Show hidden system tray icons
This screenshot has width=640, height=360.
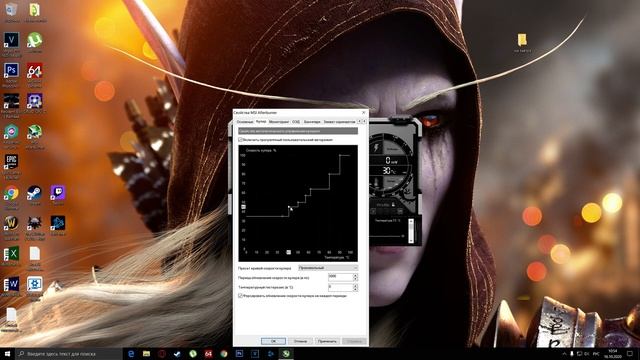click(x=564, y=354)
